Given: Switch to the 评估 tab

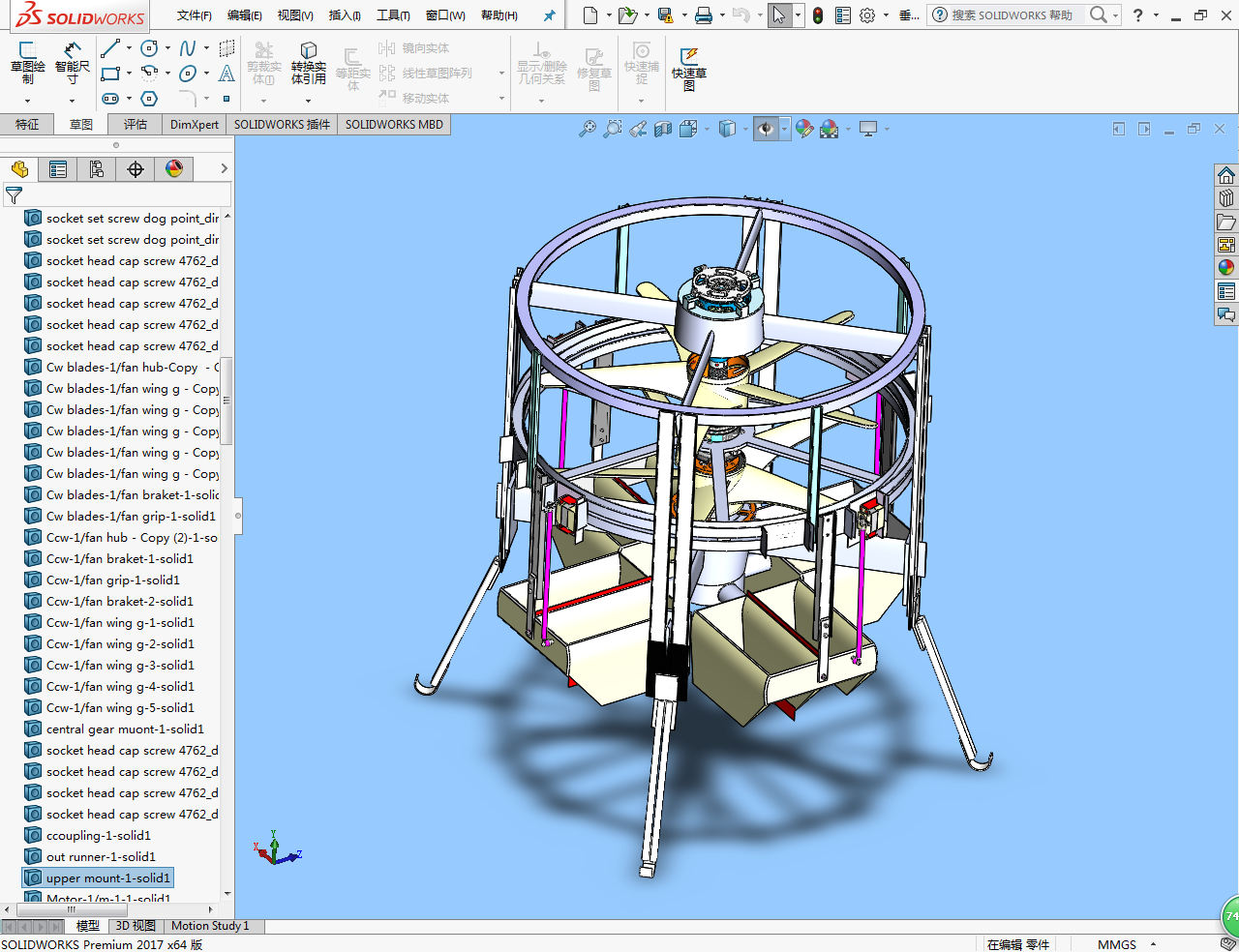Looking at the screenshot, I should click(136, 125).
